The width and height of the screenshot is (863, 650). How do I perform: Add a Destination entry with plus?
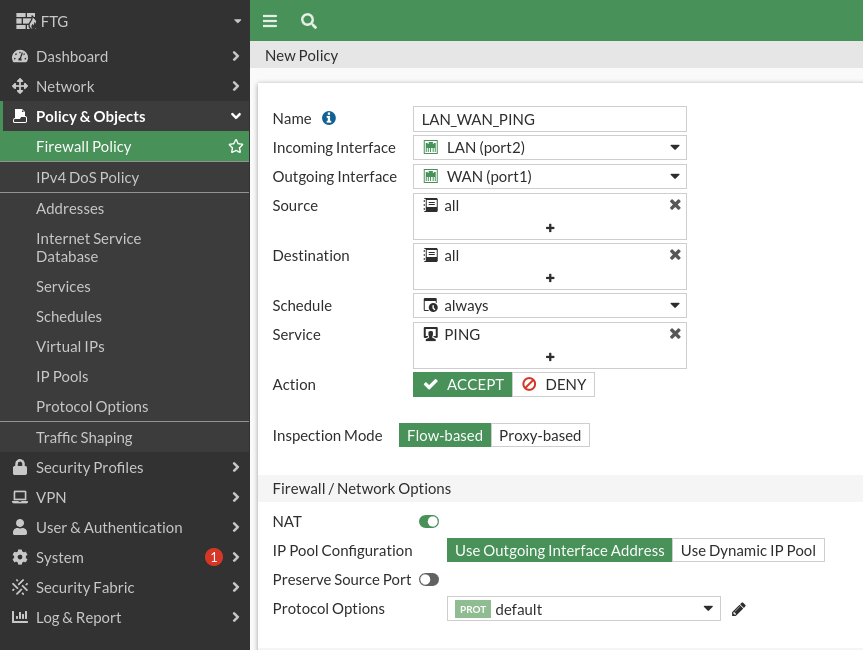tap(550, 278)
